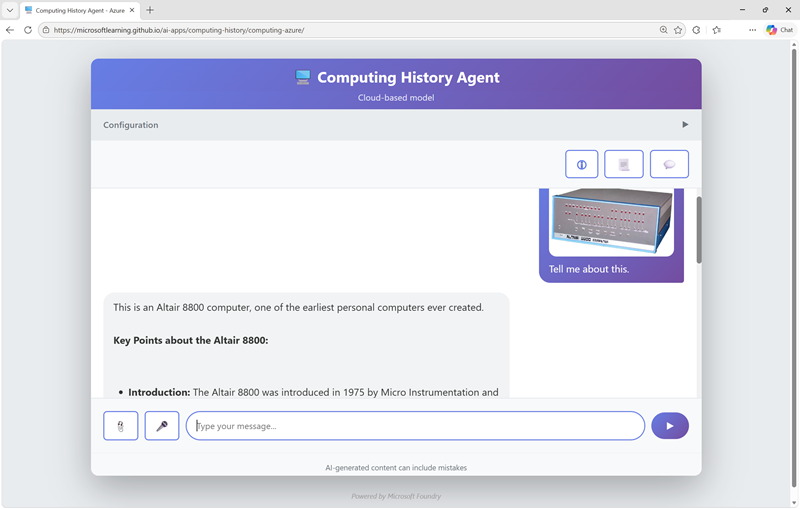This screenshot has height=509, width=800.
Task: Click the computer monitor icon in header
Action: pos(303,77)
